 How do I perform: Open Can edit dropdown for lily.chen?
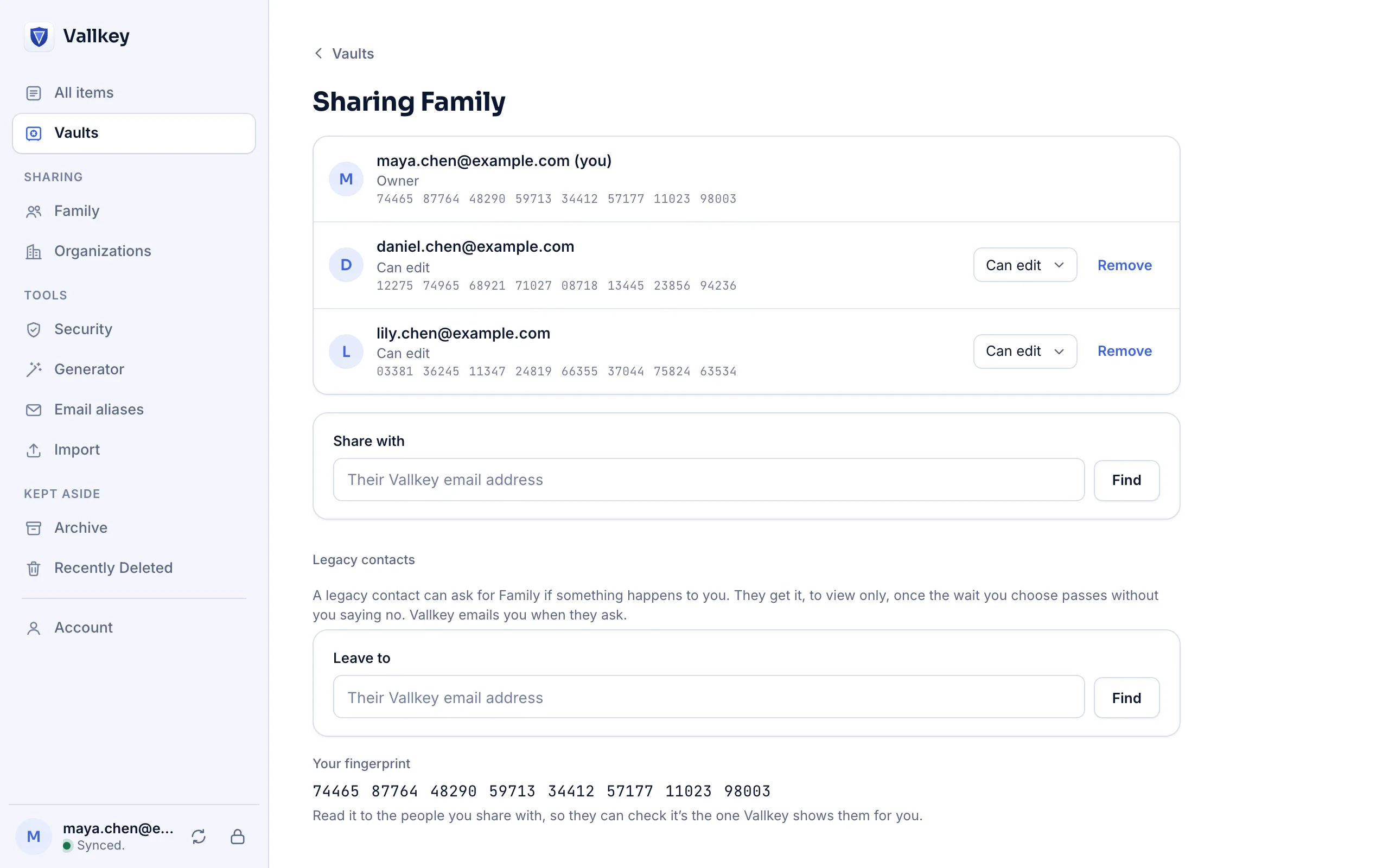point(1024,351)
